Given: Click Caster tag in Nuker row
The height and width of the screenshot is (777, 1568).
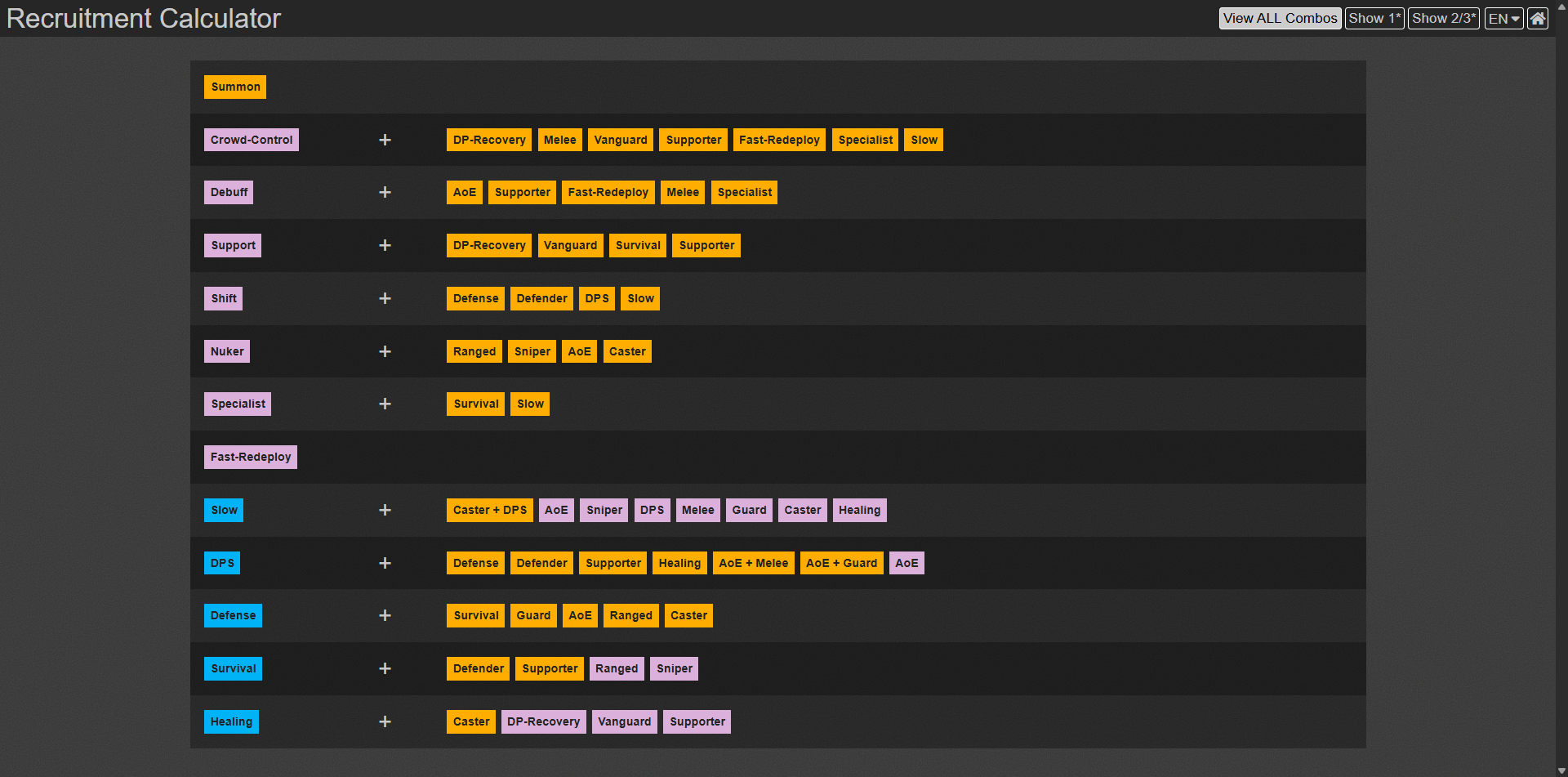Looking at the screenshot, I should [x=627, y=351].
